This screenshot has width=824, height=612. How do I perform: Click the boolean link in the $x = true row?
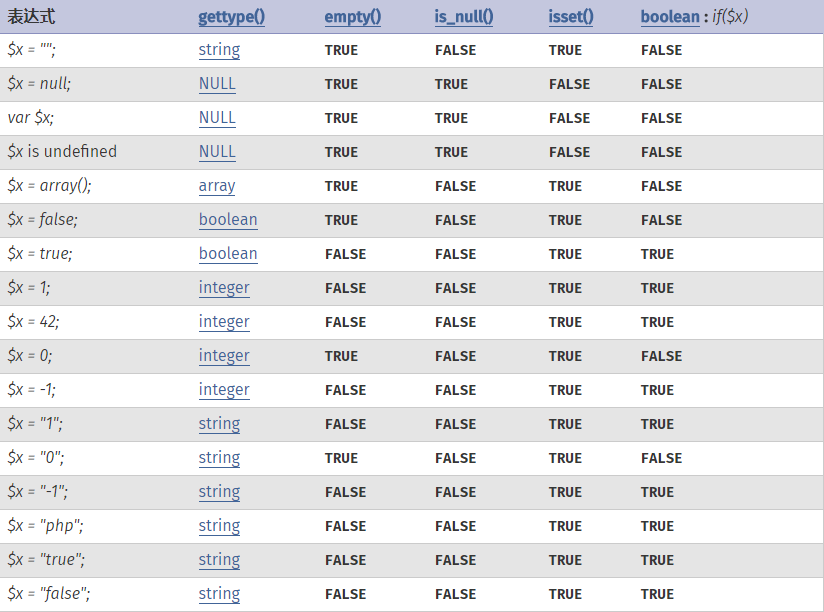click(x=228, y=254)
